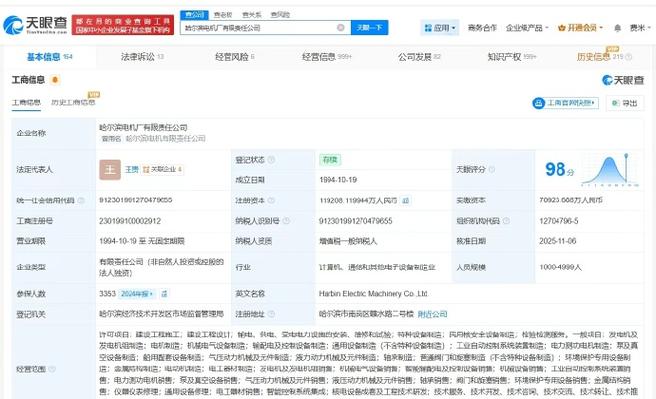Click the paid-in capital value in 万人民币
The width and height of the screenshot is (656, 399).
571,200
